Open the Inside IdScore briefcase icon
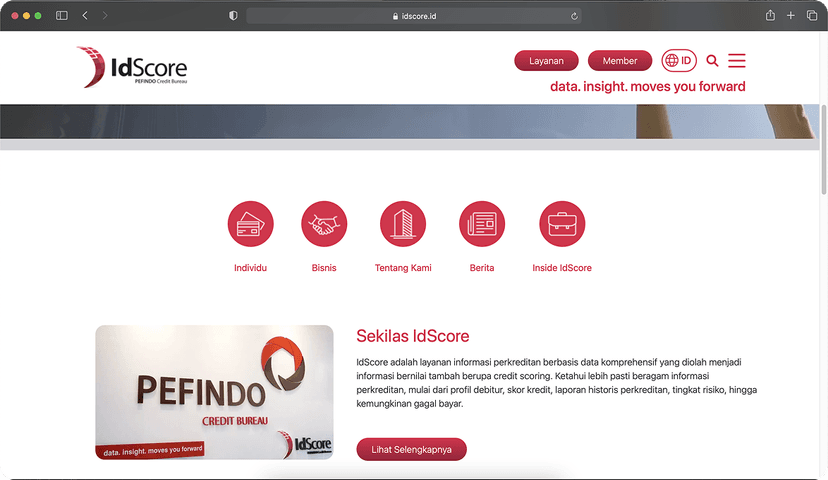828x480 pixels. tap(562, 224)
